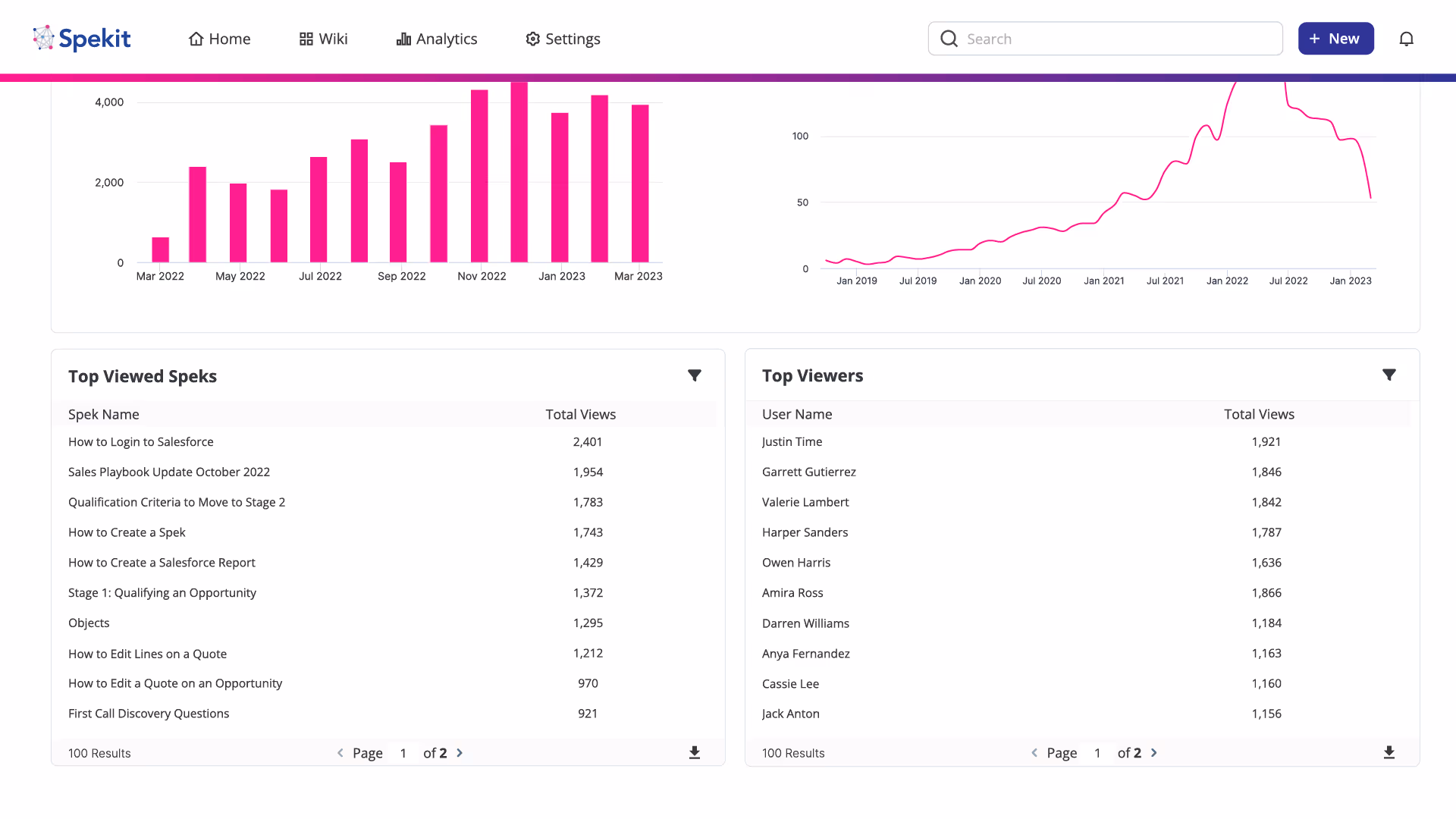
Task: Download Top Viewed Speks results
Action: (694, 752)
